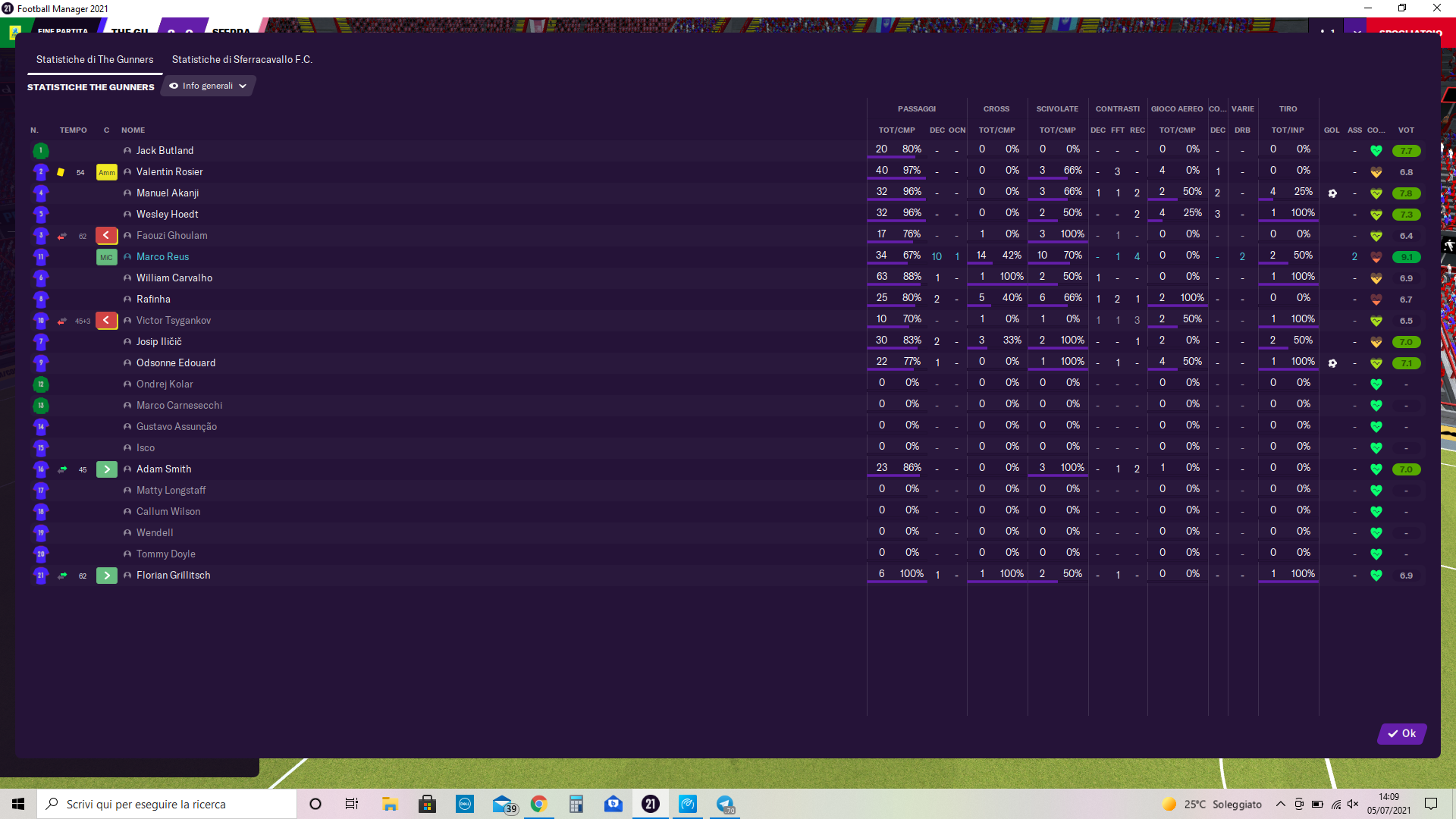Sort by the ASS assists column
The height and width of the screenshot is (819, 1456).
[1354, 130]
